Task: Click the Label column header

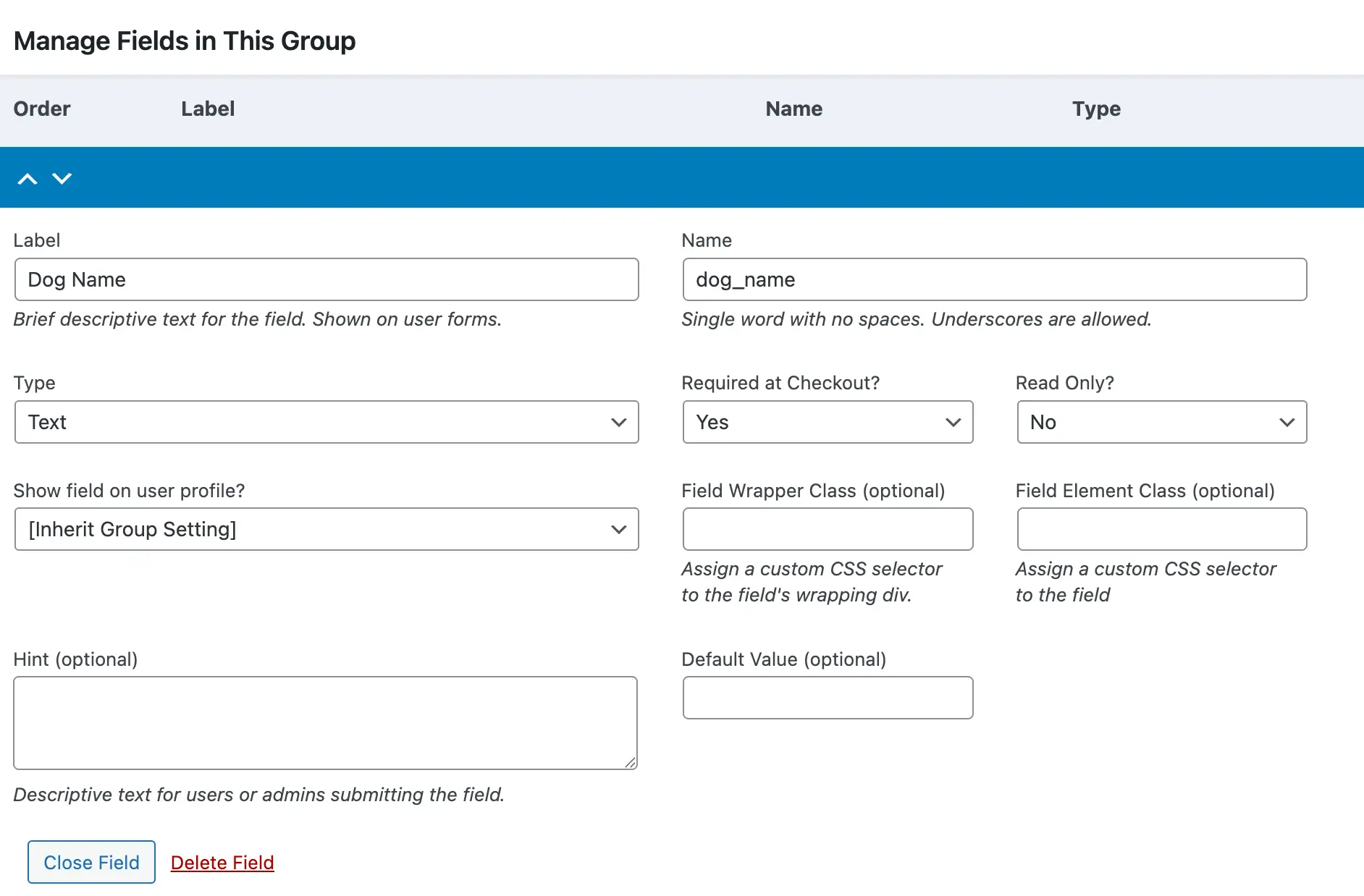Action: point(207,109)
